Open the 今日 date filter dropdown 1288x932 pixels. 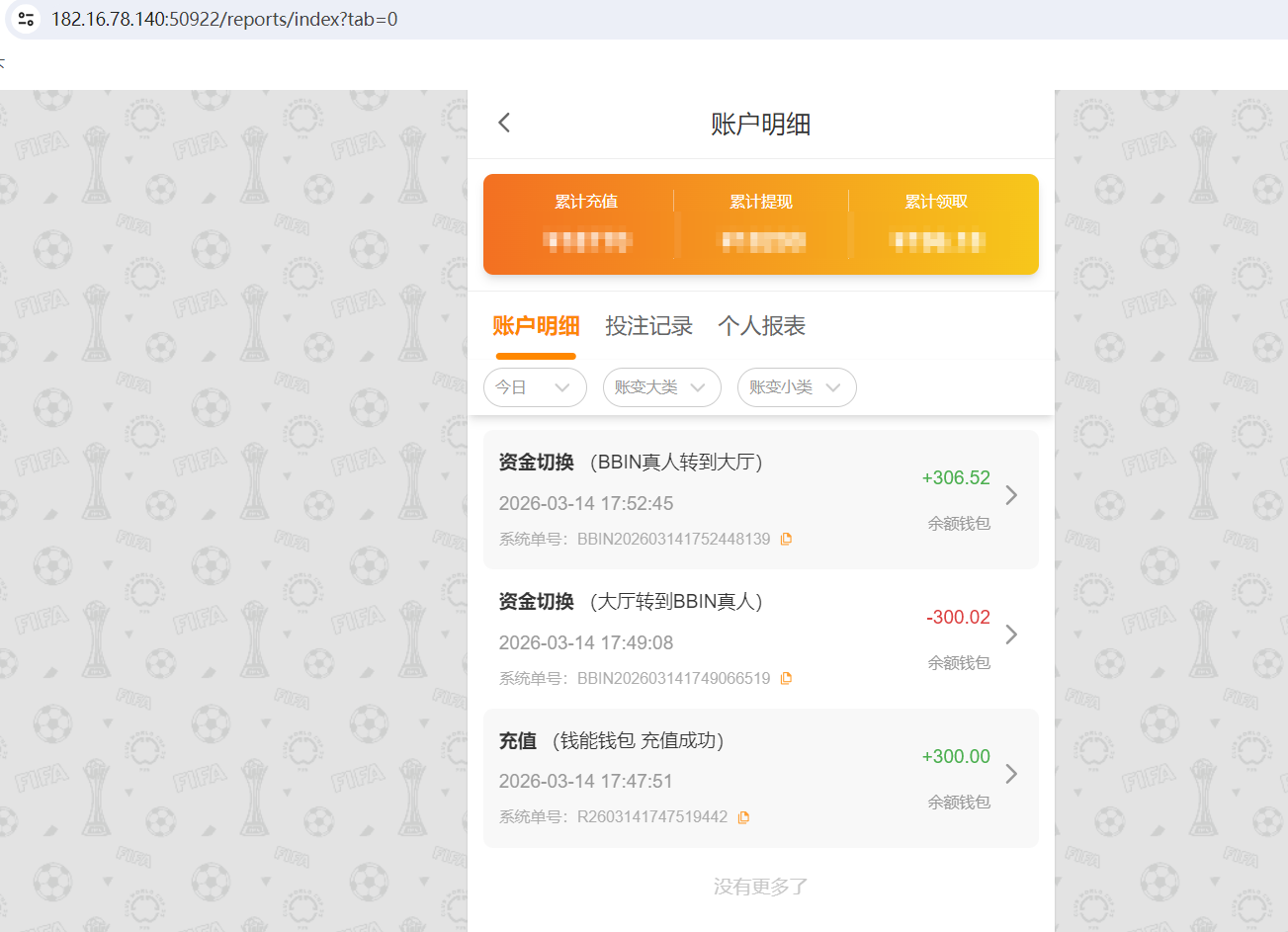pos(535,387)
